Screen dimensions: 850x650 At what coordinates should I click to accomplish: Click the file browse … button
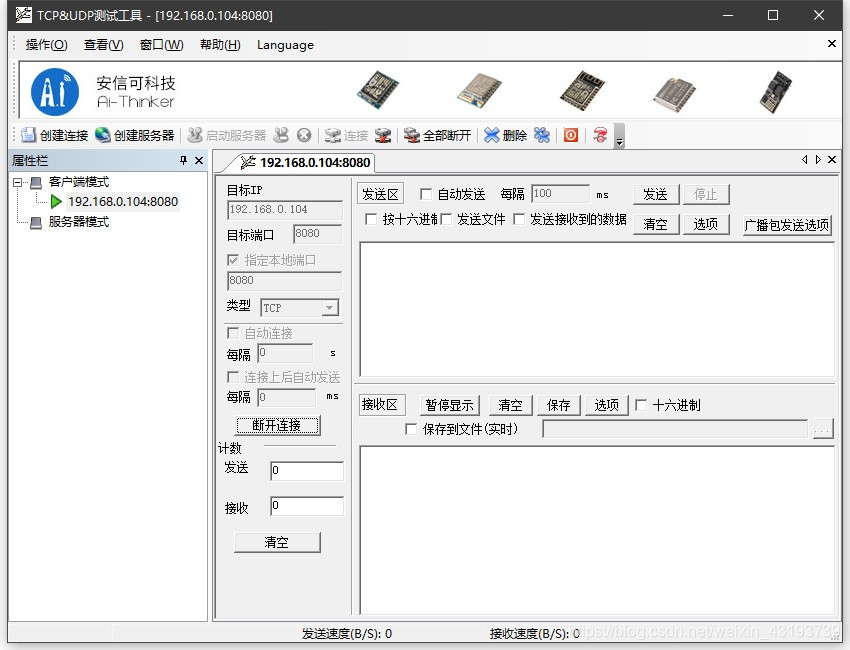(x=822, y=430)
